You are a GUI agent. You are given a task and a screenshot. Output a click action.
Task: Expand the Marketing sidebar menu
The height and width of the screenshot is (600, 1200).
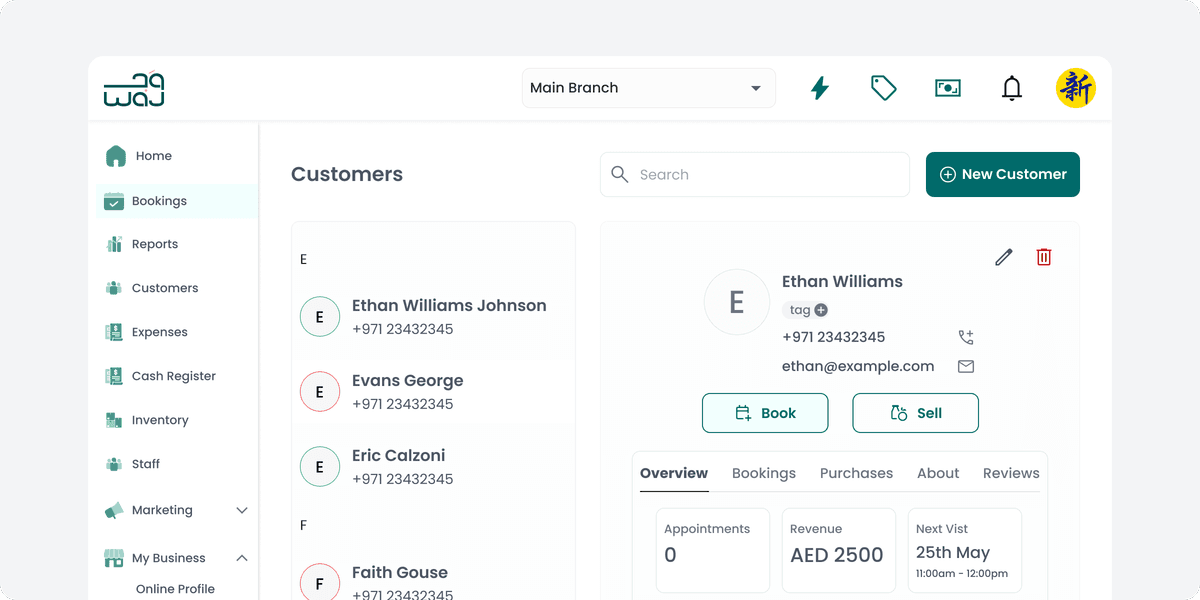241,510
